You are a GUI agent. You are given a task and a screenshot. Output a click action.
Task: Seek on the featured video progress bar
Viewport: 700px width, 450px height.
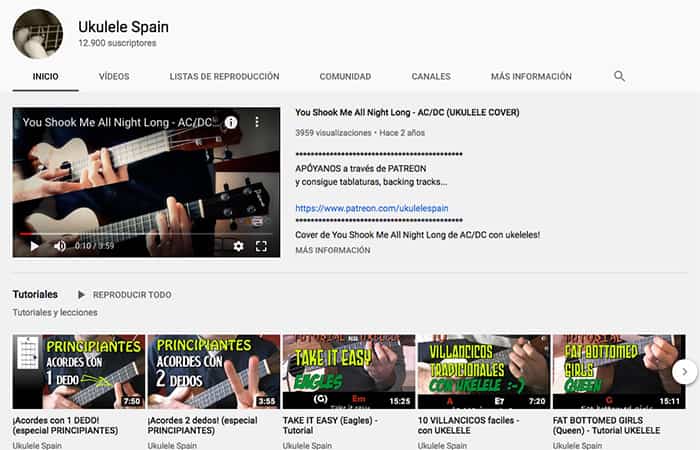pyautogui.click(x=146, y=233)
